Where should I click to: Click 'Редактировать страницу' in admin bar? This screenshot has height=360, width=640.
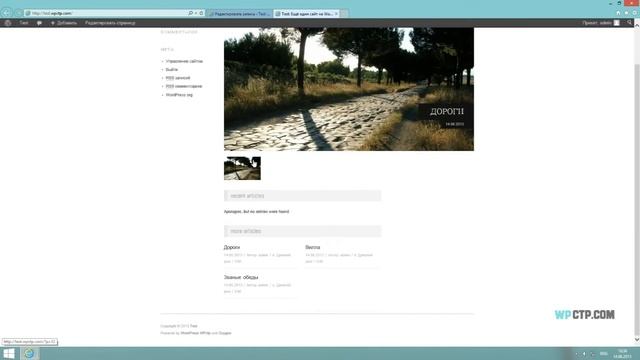point(110,23)
